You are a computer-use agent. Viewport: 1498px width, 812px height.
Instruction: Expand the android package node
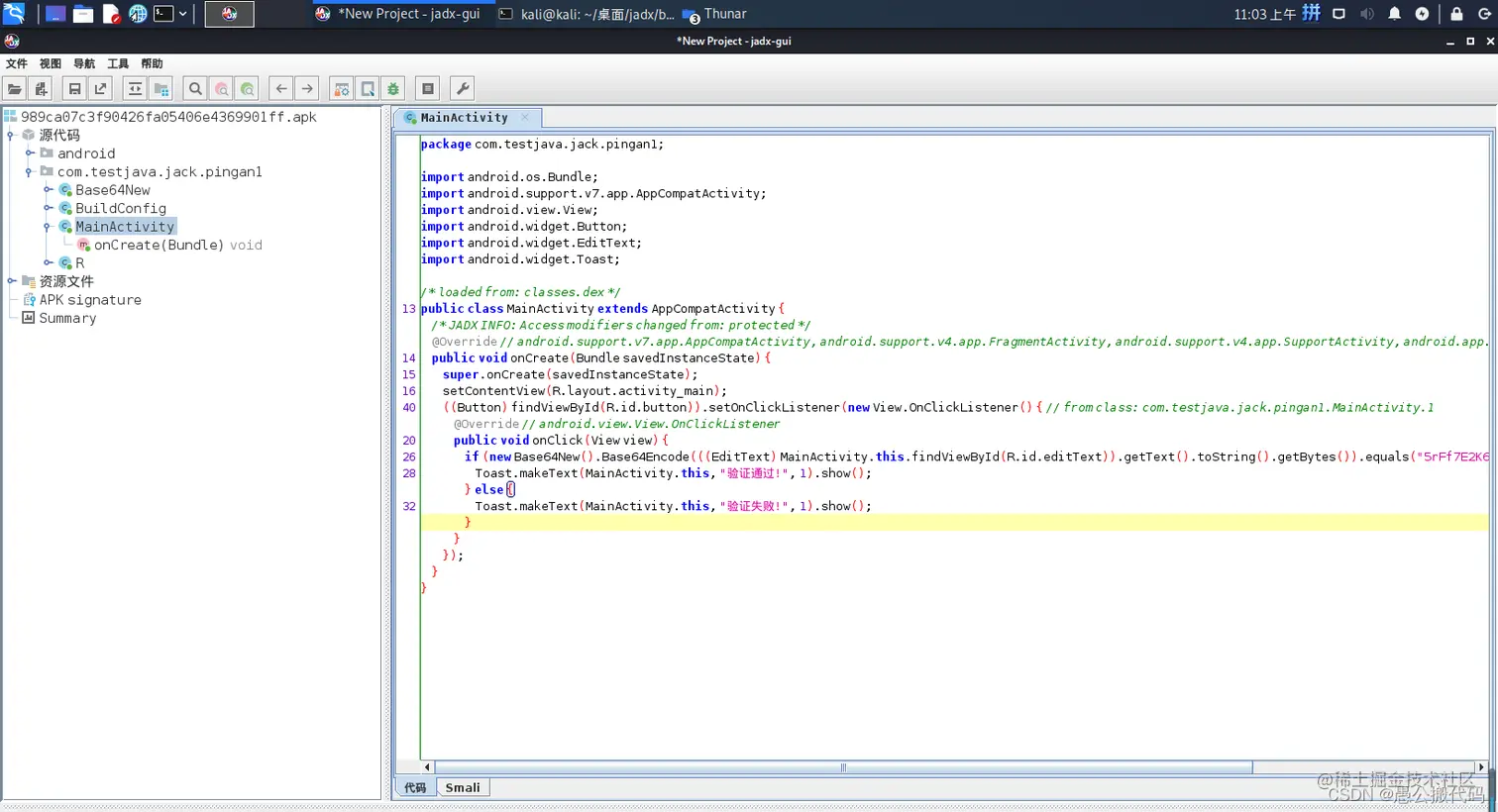click(x=30, y=153)
